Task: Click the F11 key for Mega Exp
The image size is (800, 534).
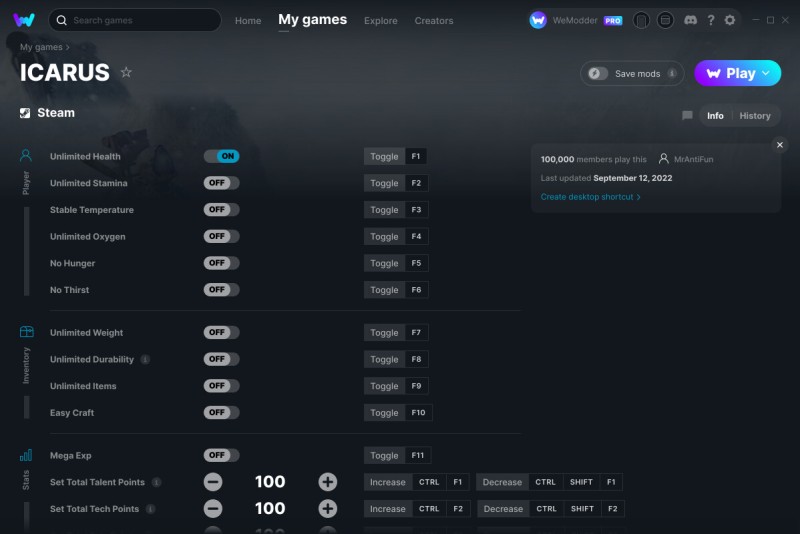Action: pyautogui.click(x=417, y=455)
